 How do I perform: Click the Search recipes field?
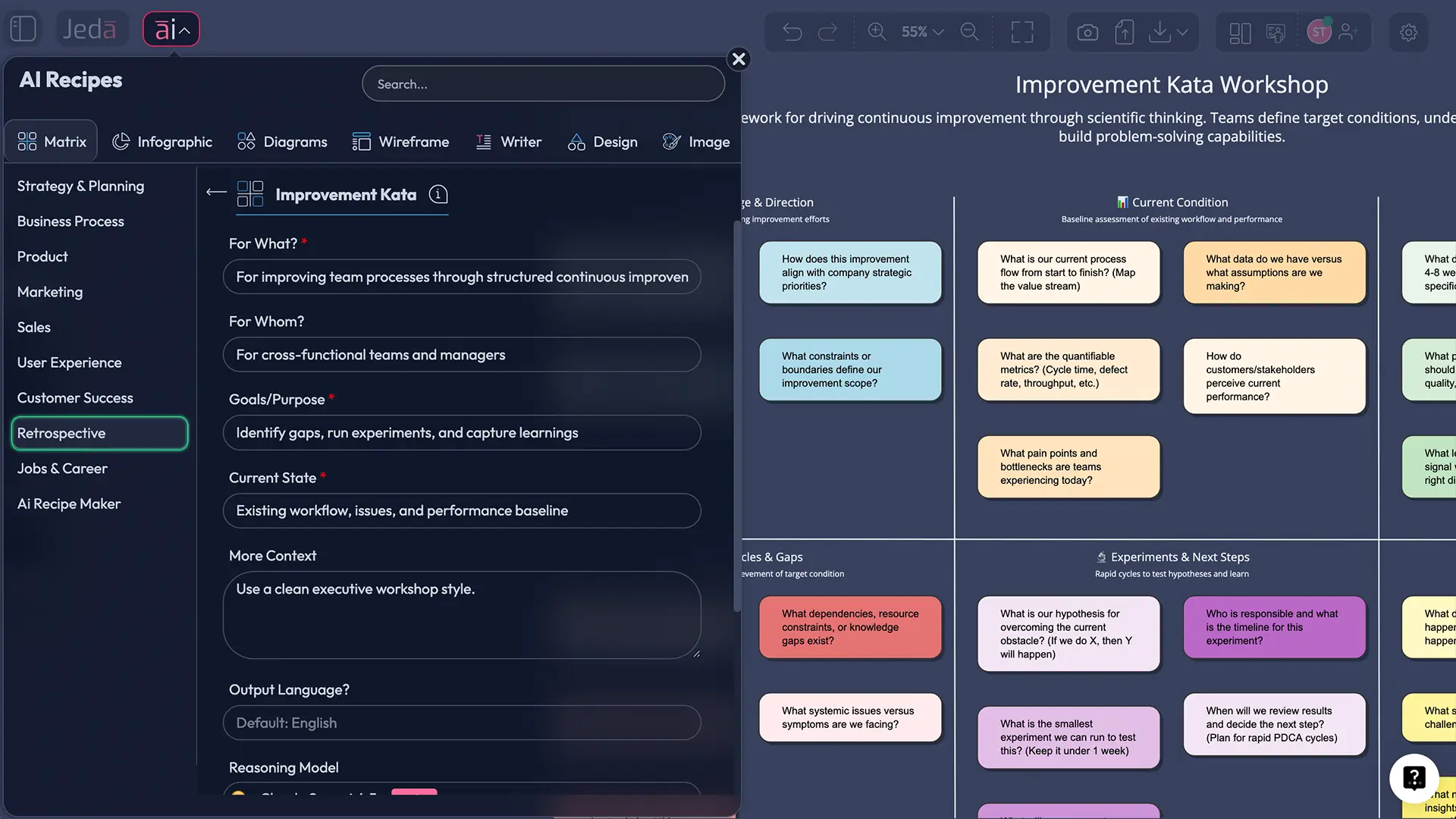(x=542, y=83)
